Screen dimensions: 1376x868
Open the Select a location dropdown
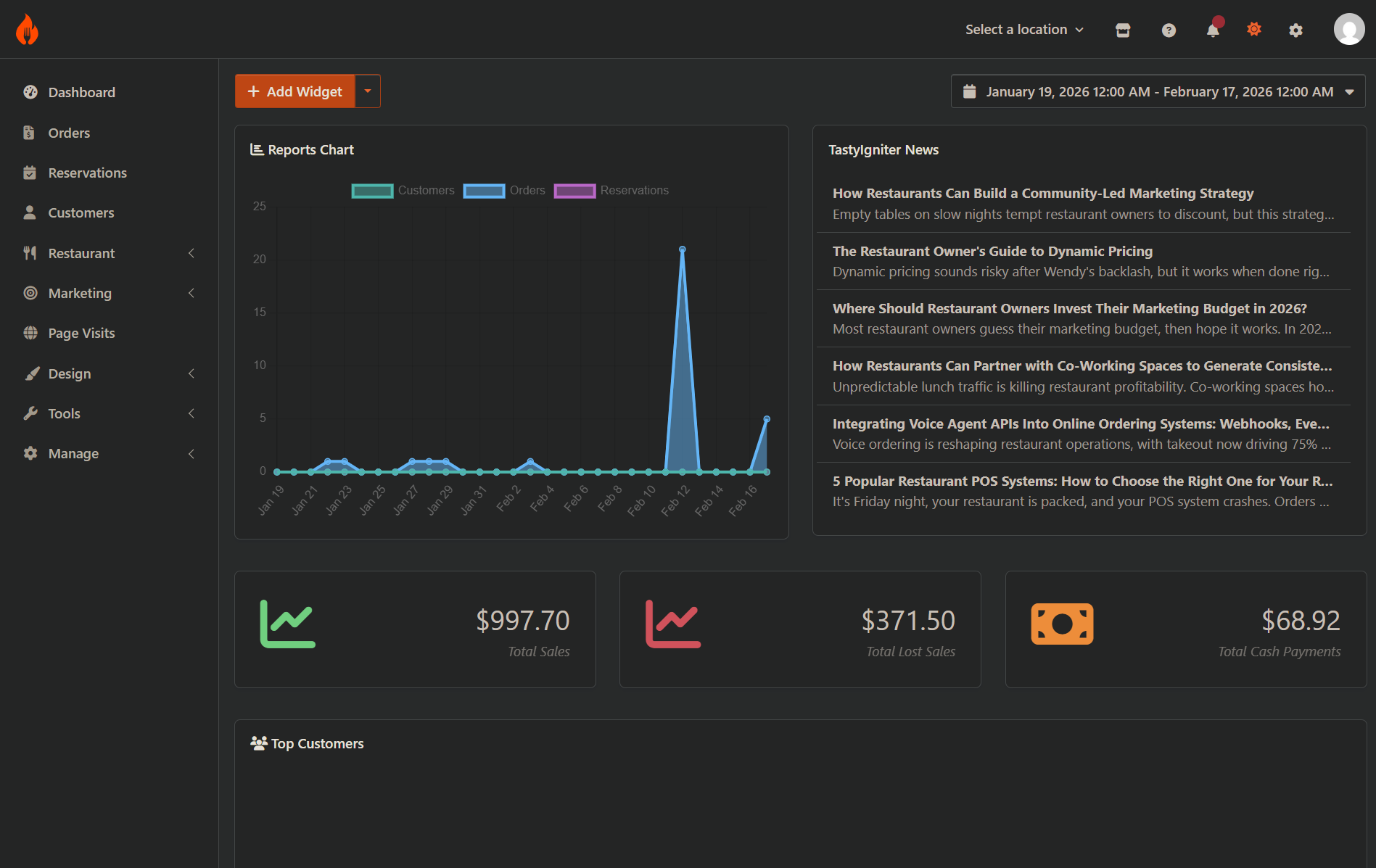tap(1024, 30)
